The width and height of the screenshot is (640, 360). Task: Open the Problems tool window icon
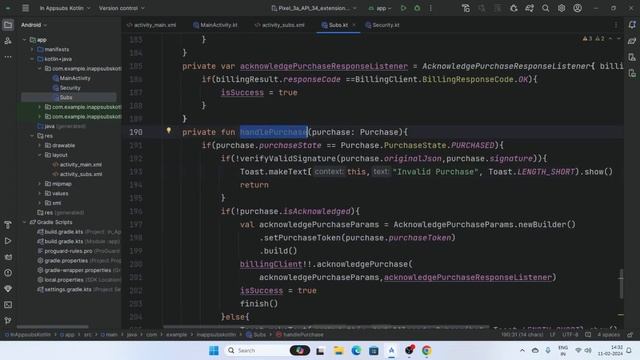[x=8, y=273]
